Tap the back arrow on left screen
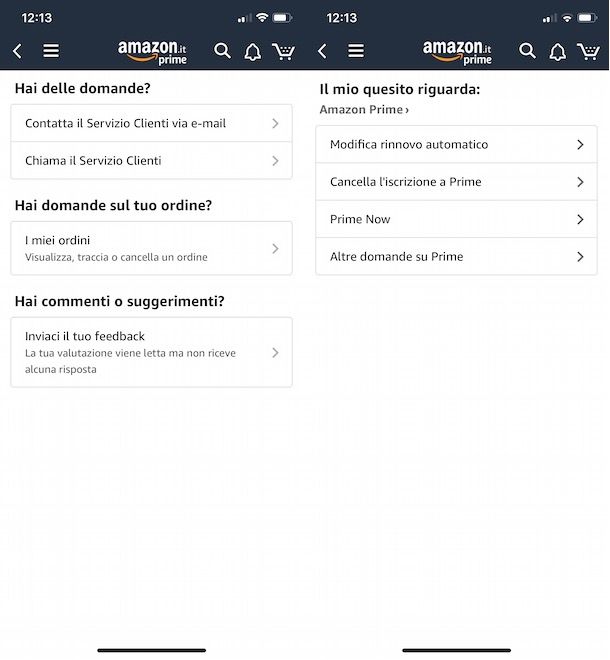Viewport: 610px width, 660px height. pyautogui.click(x=17, y=51)
